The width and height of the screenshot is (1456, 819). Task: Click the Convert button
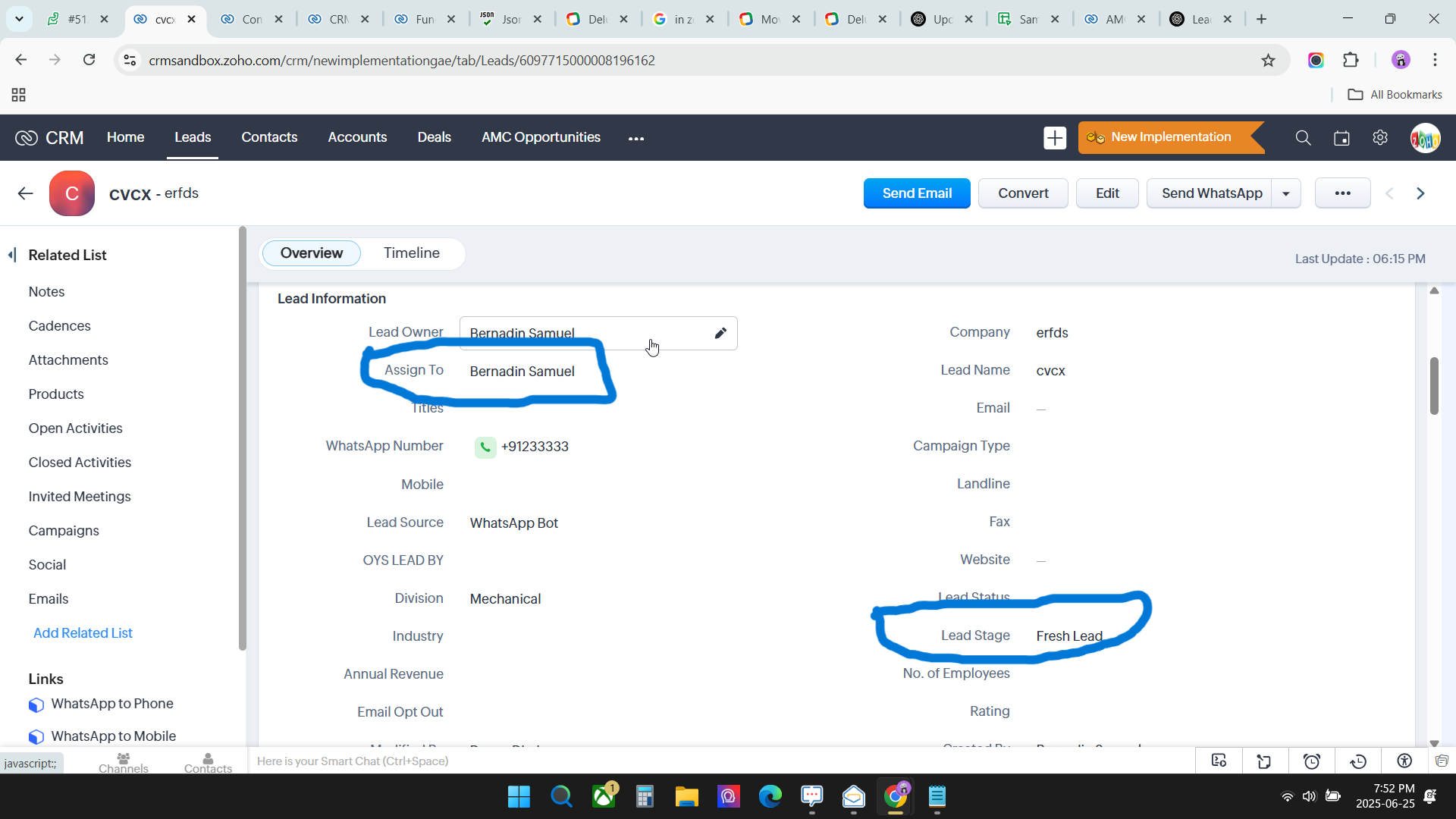click(x=1022, y=193)
